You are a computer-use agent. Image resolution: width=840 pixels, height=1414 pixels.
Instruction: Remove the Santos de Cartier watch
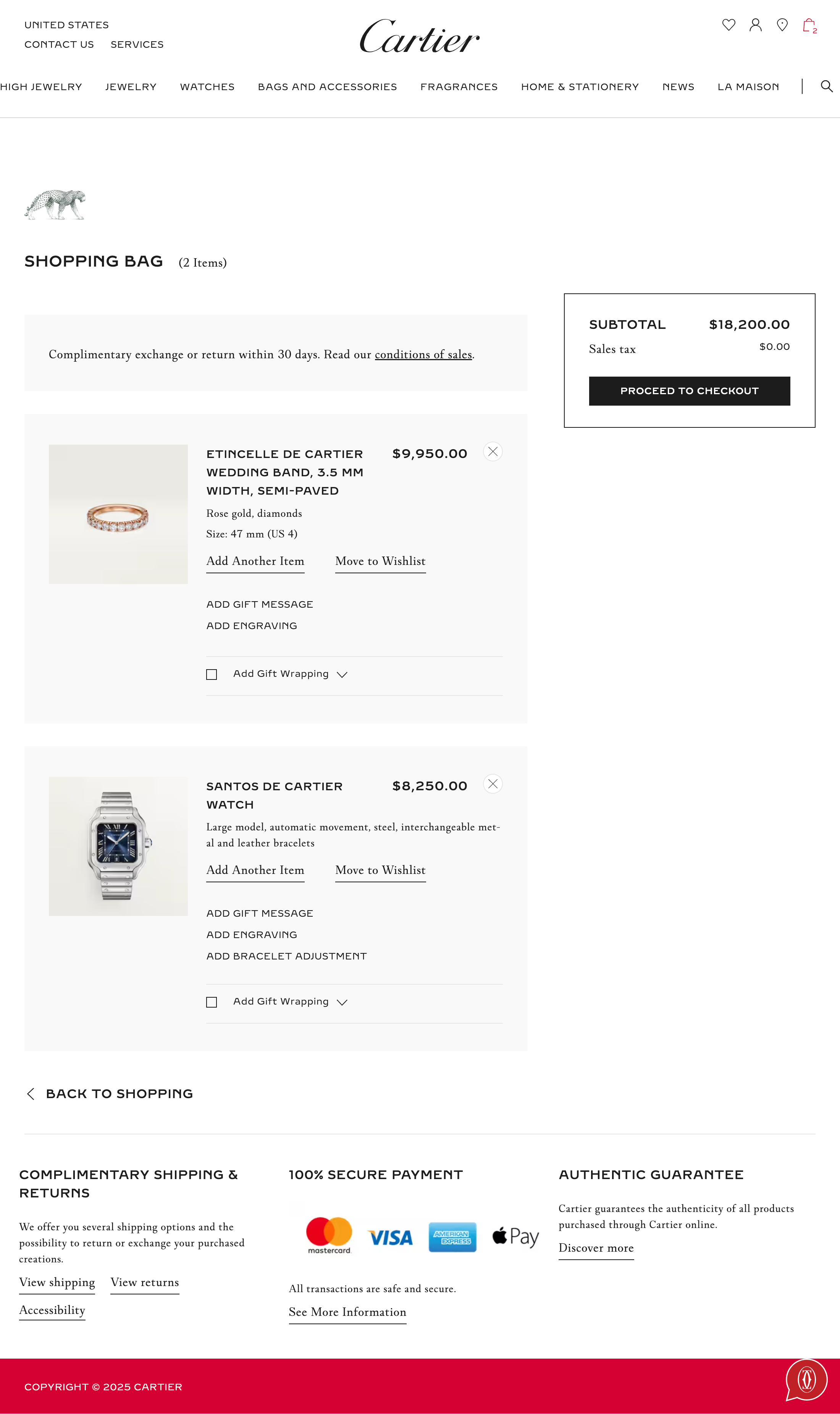click(493, 784)
